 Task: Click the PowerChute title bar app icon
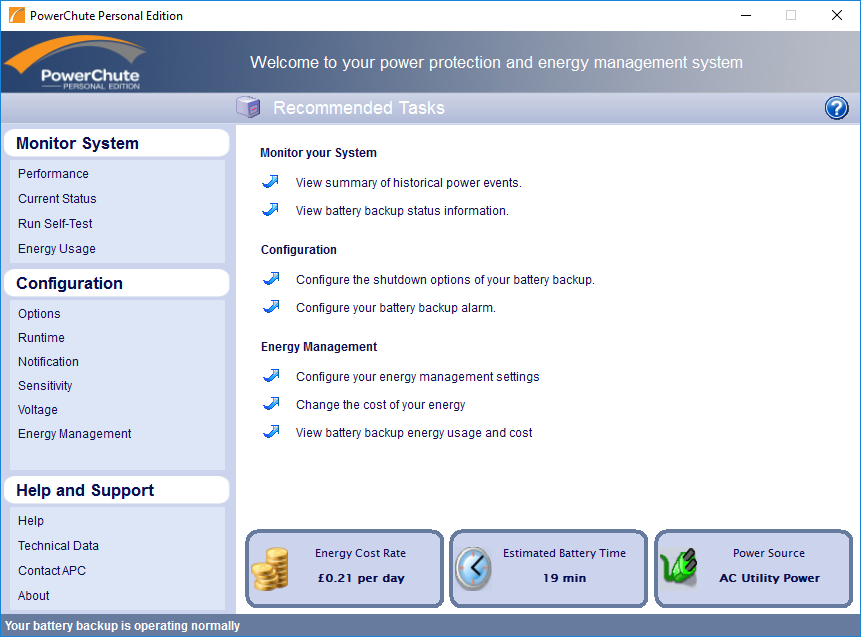coord(17,15)
